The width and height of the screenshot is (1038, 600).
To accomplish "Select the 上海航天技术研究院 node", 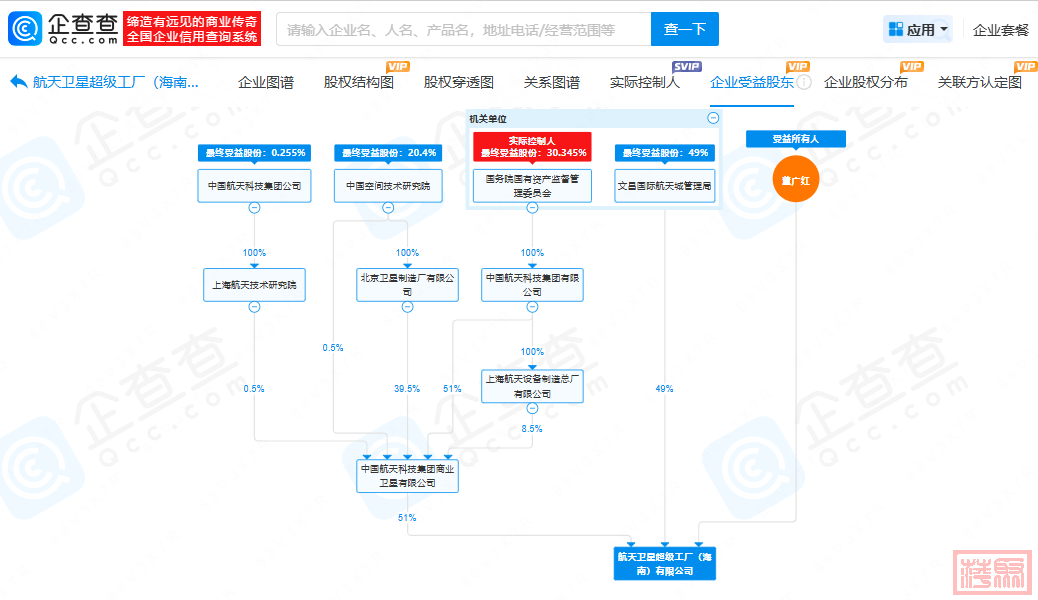I will pos(254,285).
